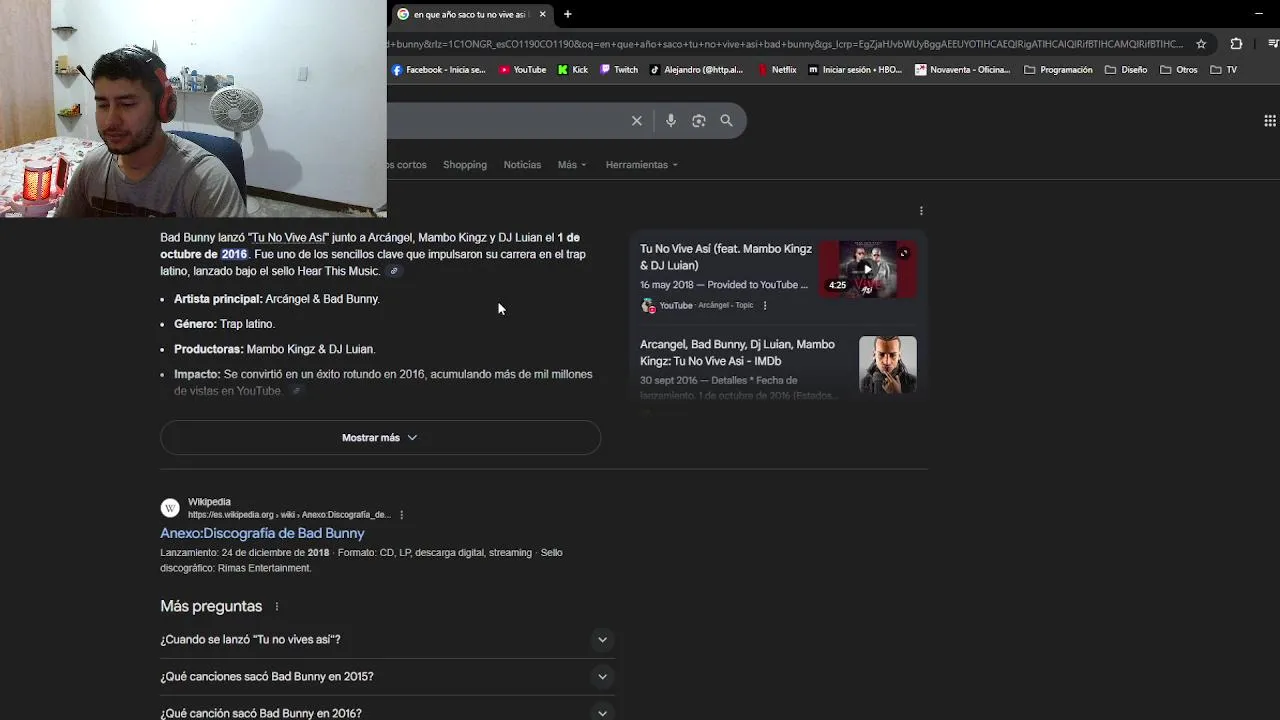
Task: Close the 'en que año saco' tab
Action: point(543,14)
